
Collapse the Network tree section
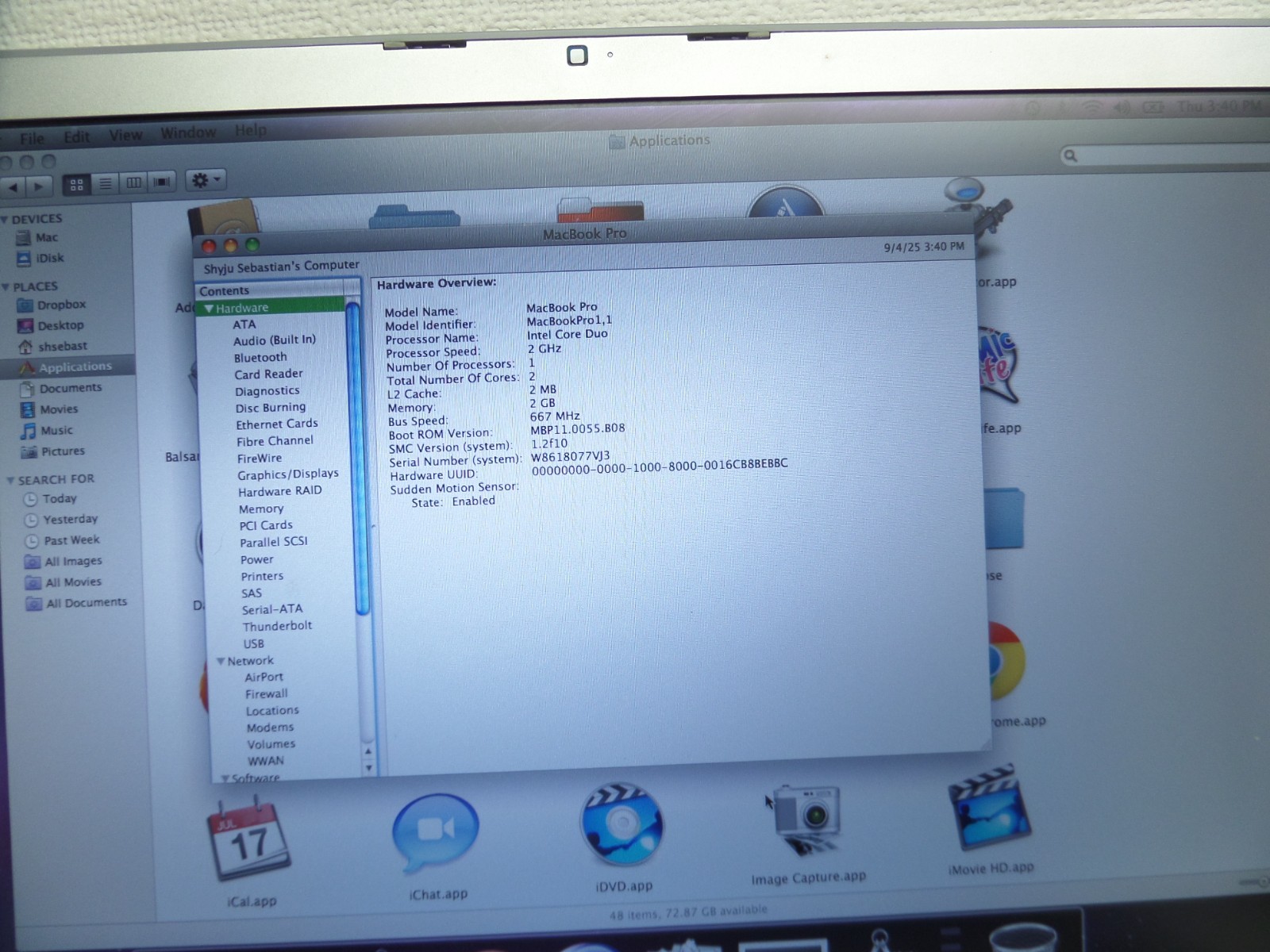[221, 662]
